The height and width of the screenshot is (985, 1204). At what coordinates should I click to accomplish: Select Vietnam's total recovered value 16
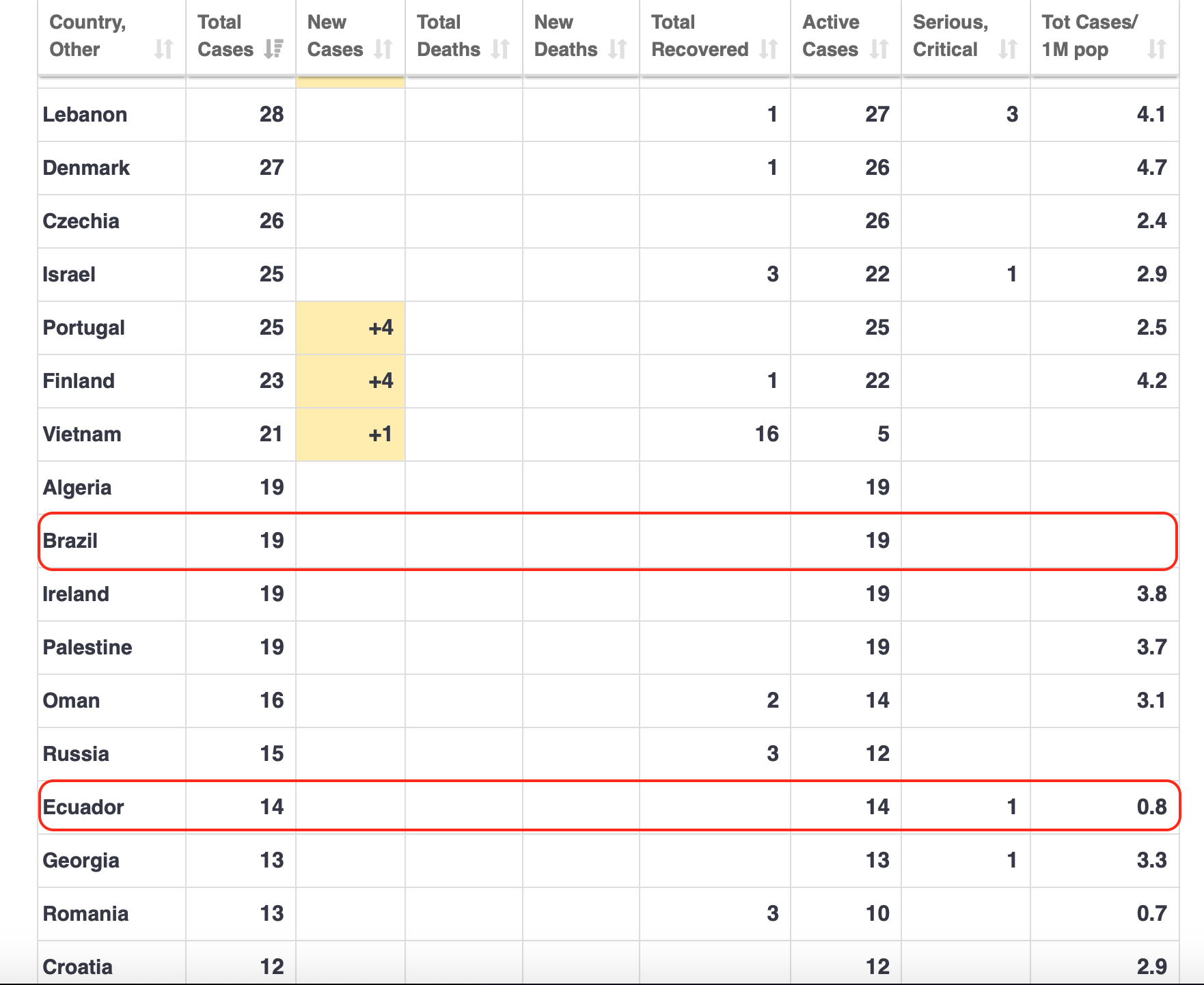(767, 434)
